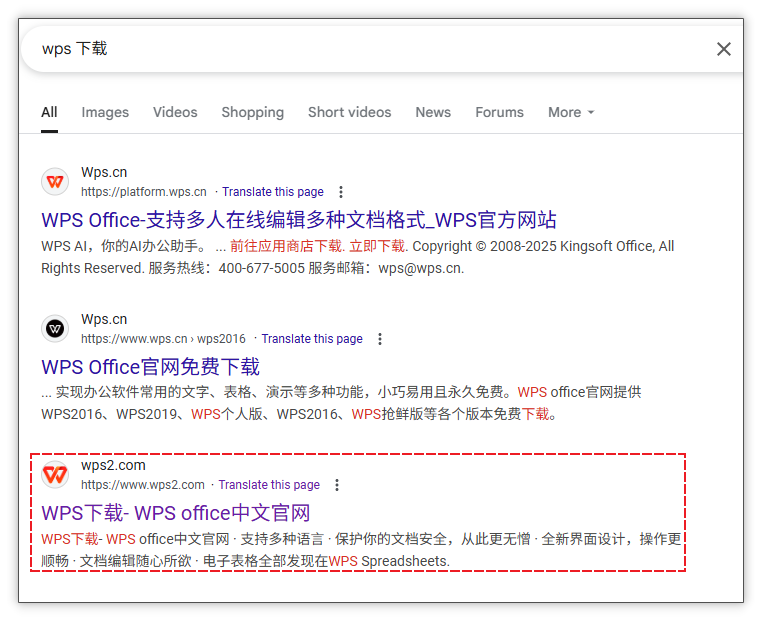Translate the platform.wps.cn result page
The height and width of the screenshot is (621, 762).
click(273, 192)
